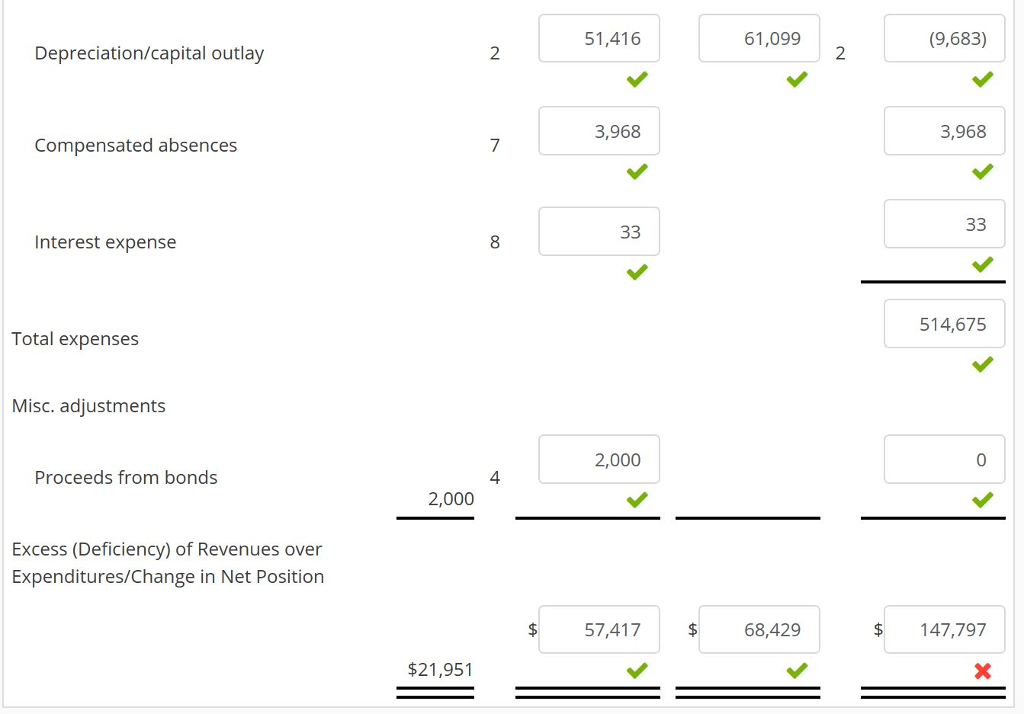This screenshot has width=1024, height=714.
Task: Click the green checkmark under 51,416
Action: tap(636, 79)
